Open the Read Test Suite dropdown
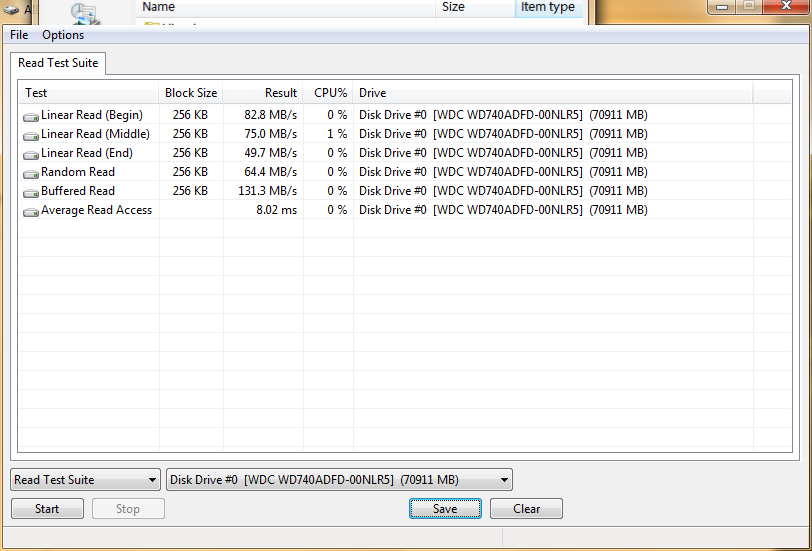Image resolution: width=812 pixels, height=551 pixels. pos(85,480)
